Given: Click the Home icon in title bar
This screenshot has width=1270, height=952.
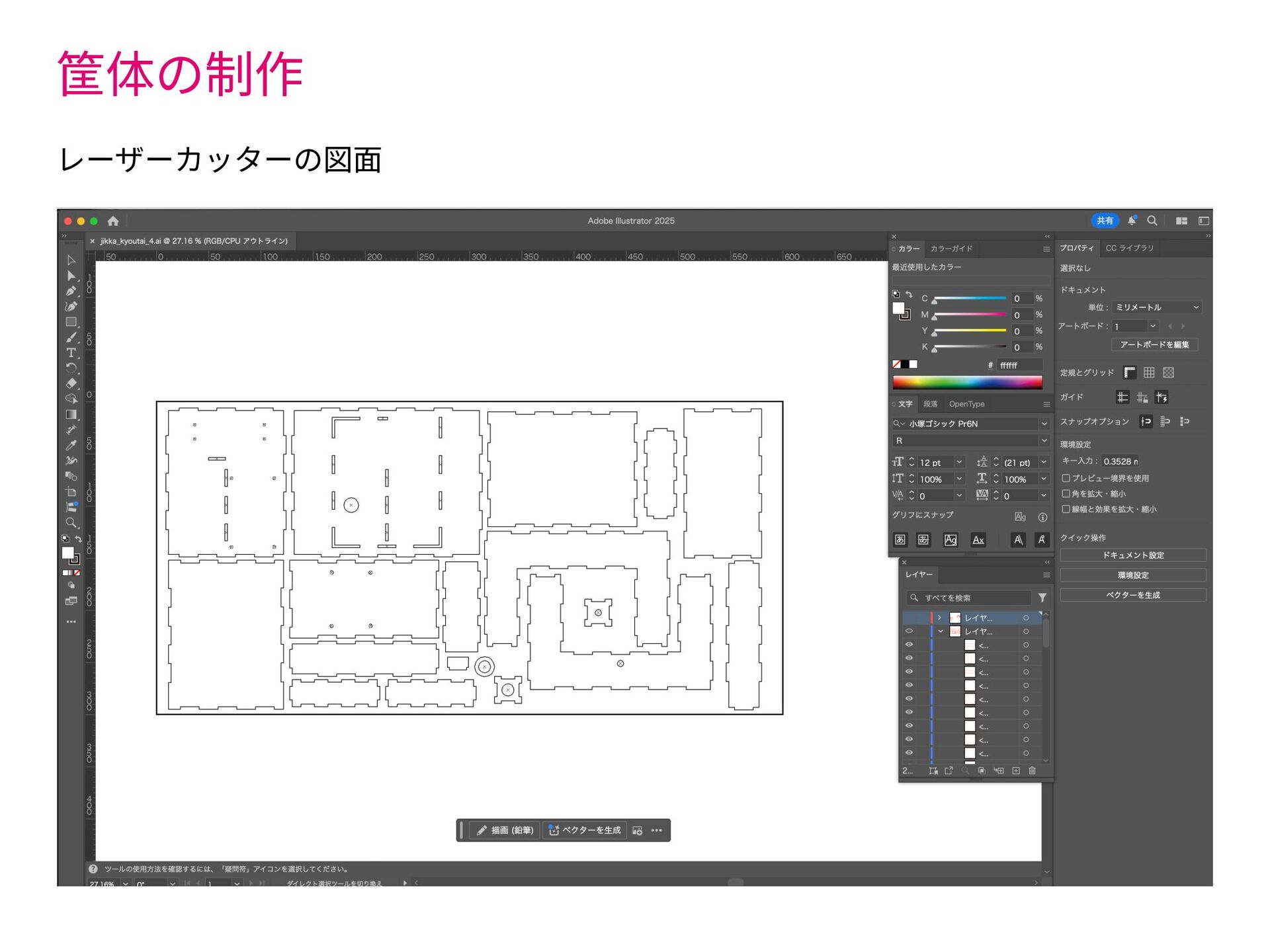Looking at the screenshot, I should [x=113, y=221].
